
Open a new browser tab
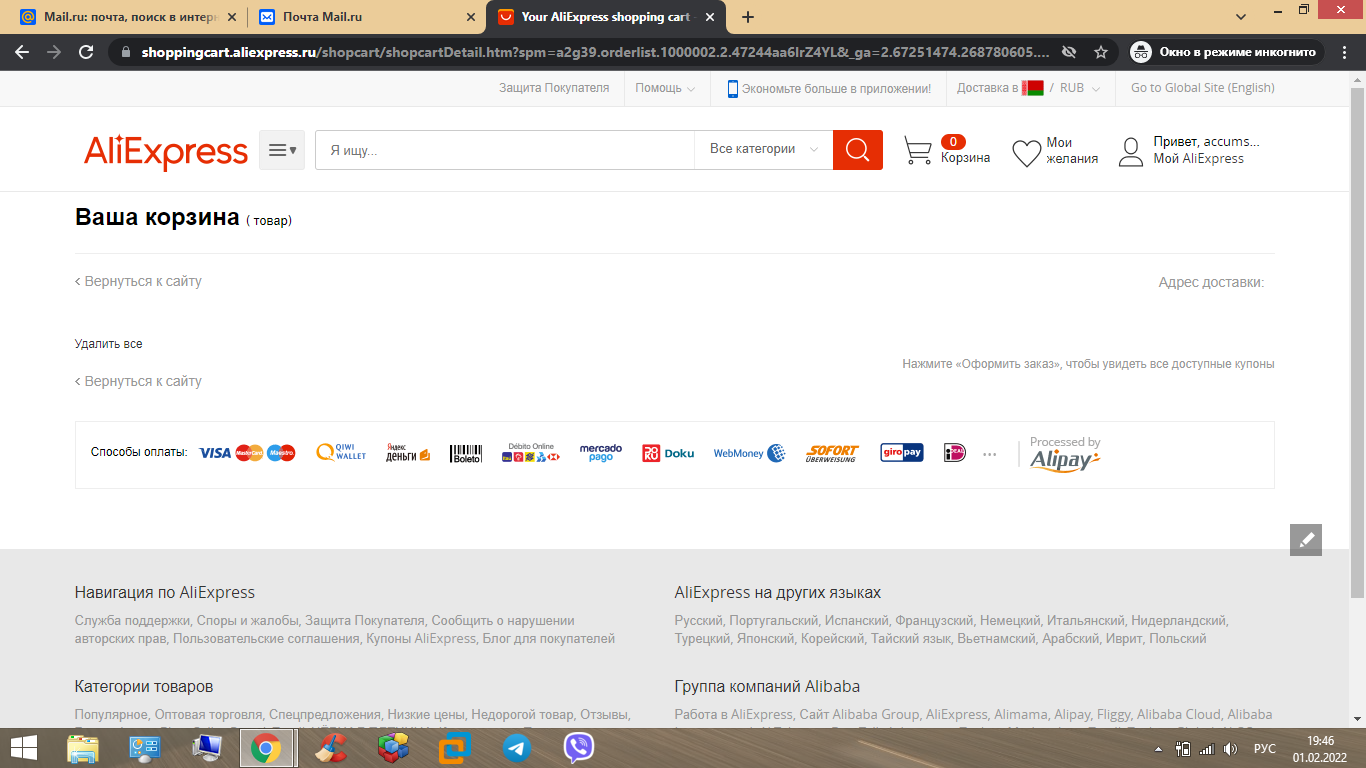747,17
